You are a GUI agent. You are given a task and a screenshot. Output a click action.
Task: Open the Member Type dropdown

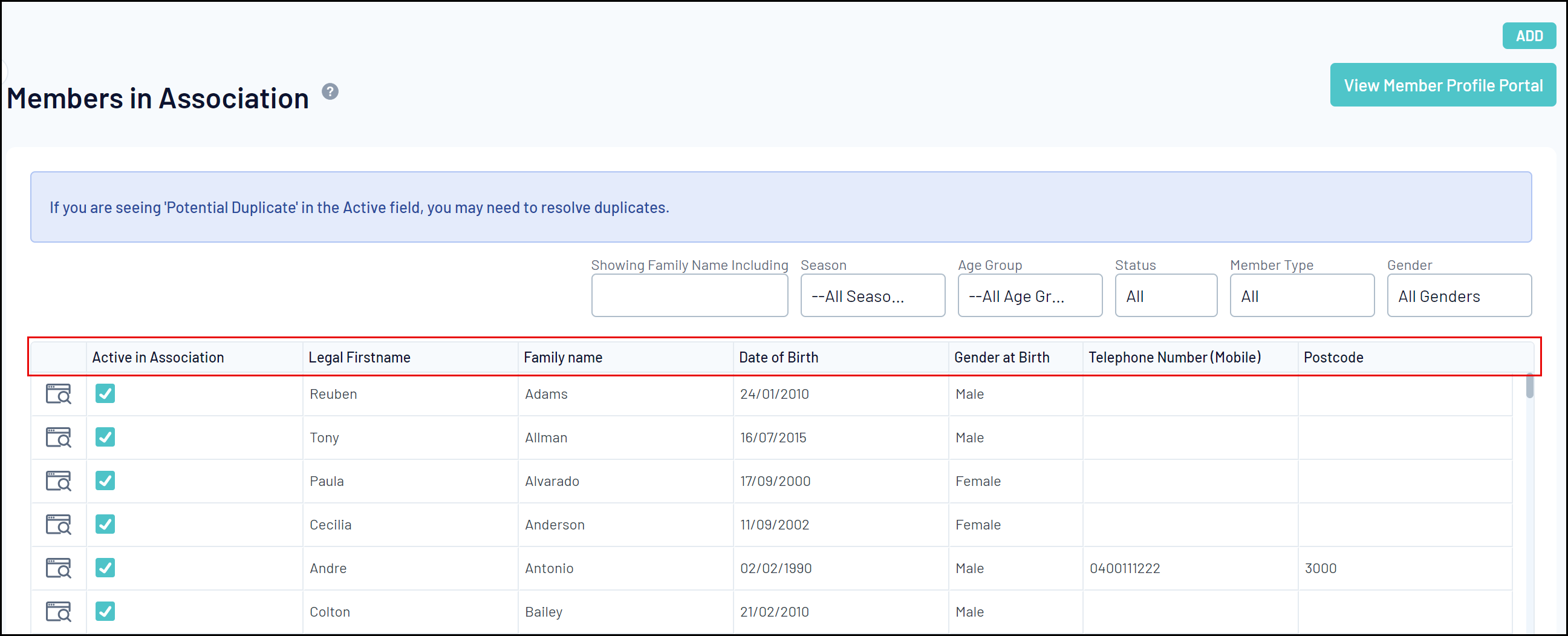pos(1301,296)
